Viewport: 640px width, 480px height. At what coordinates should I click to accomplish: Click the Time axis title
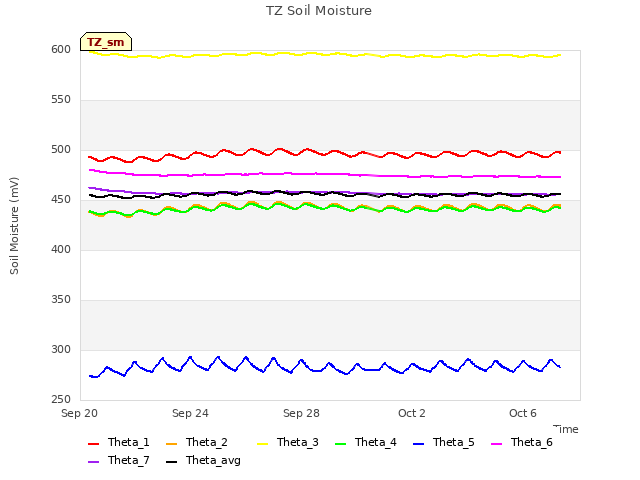566,429
